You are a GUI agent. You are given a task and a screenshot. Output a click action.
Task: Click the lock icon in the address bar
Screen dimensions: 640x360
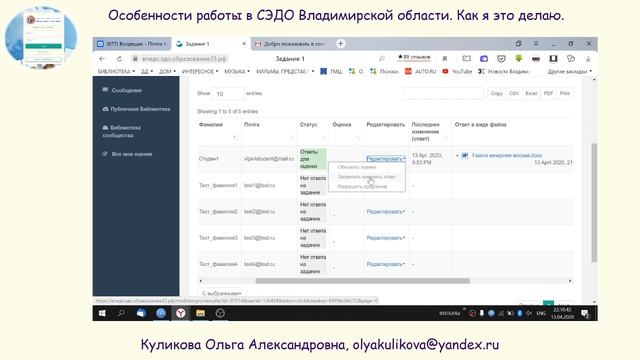click(x=135, y=59)
